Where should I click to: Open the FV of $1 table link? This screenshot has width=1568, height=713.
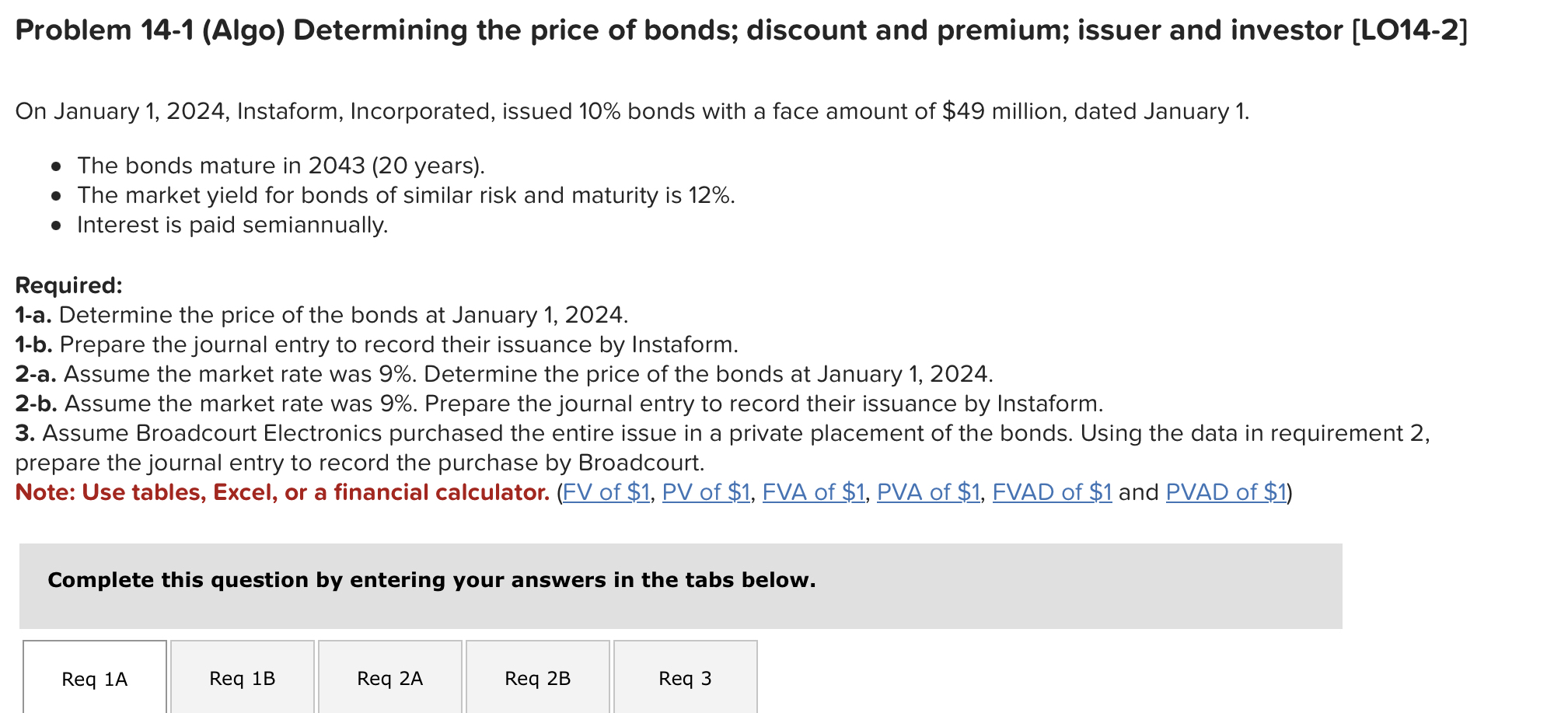coord(606,492)
